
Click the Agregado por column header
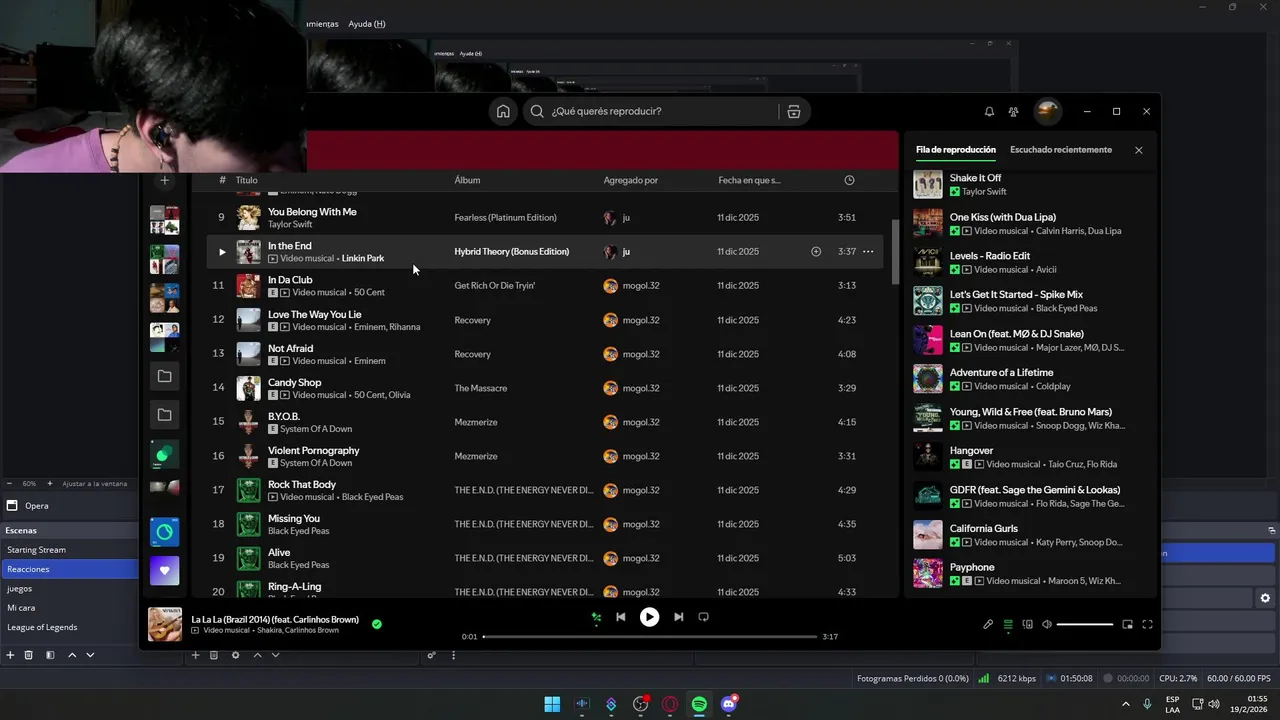631,180
